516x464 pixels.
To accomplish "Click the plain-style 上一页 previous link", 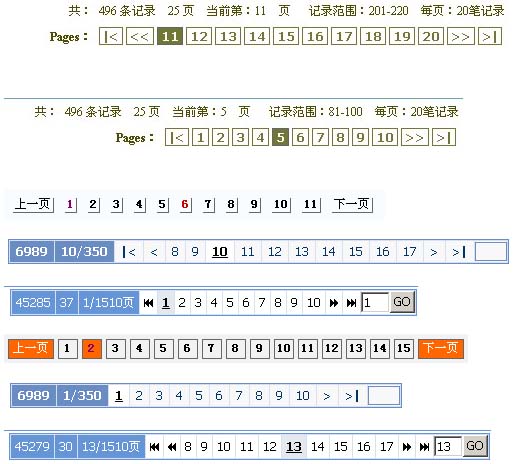I will pyautogui.click(x=33, y=204).
